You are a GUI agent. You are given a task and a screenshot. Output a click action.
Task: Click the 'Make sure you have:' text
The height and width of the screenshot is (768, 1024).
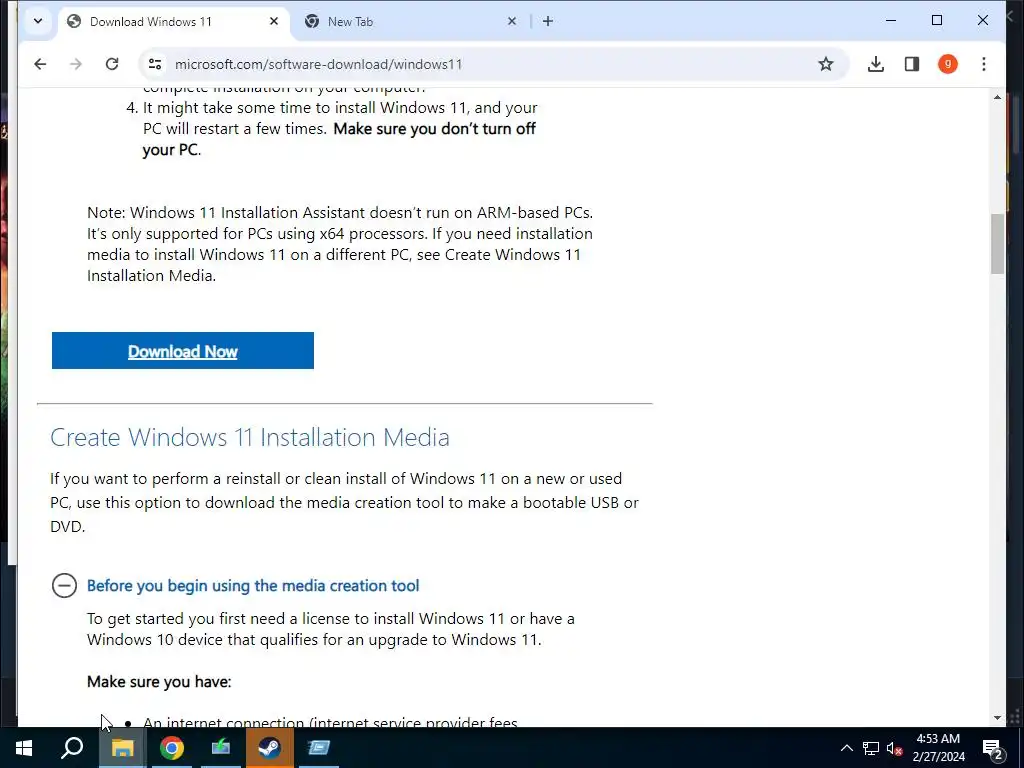[x=159, y=681]
